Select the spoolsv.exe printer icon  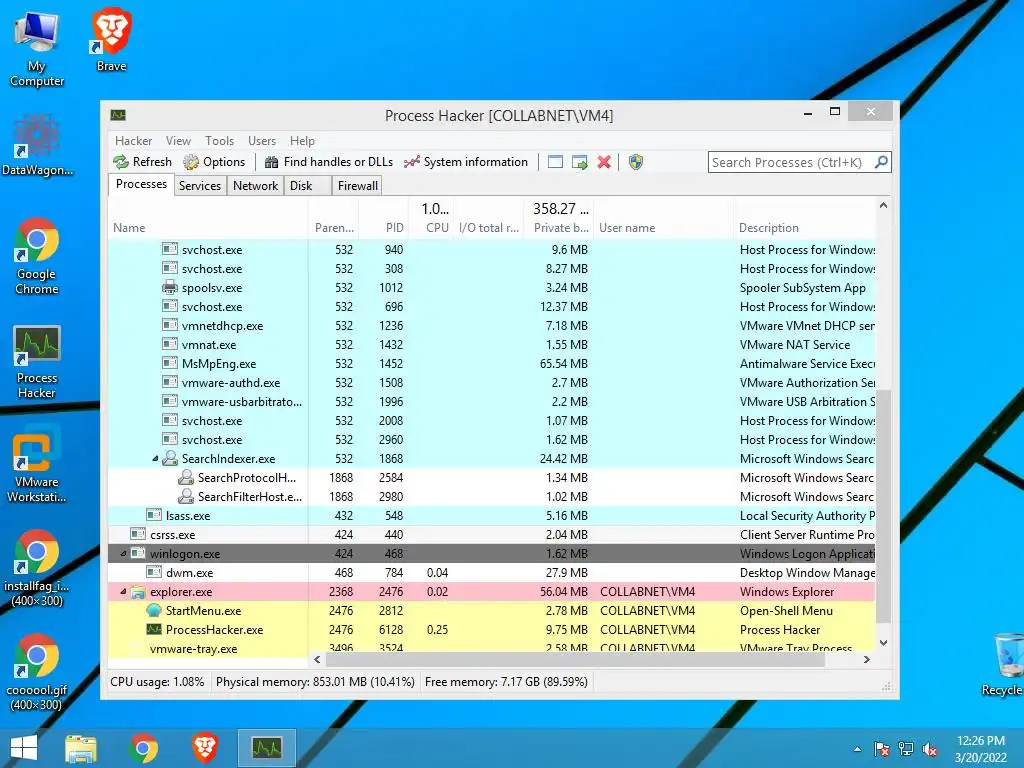[x=170, y=287]
